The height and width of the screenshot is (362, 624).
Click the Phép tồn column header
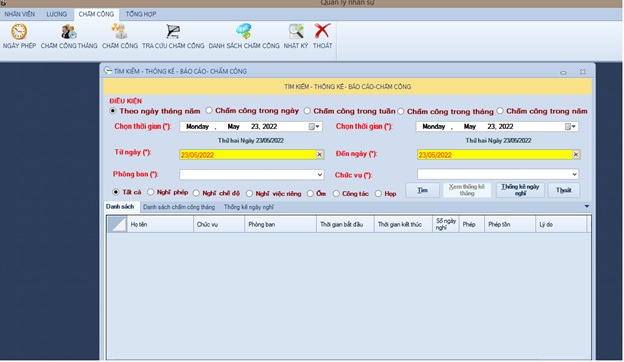tap(510, 224)
